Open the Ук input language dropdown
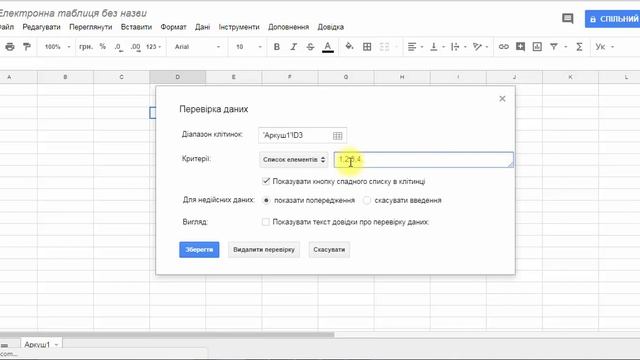This screenshot has height=360, width=640. tap(604, 47)
